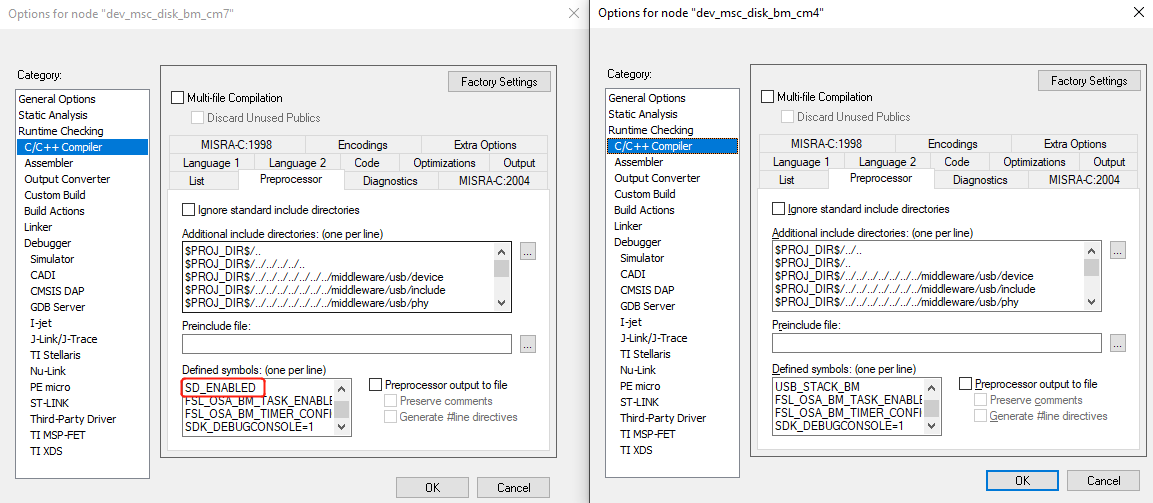Viewport: 1153px width, 503px height.
Task: Browse include directories in the cm4 dialog
Action: (x=1117, y=251)
